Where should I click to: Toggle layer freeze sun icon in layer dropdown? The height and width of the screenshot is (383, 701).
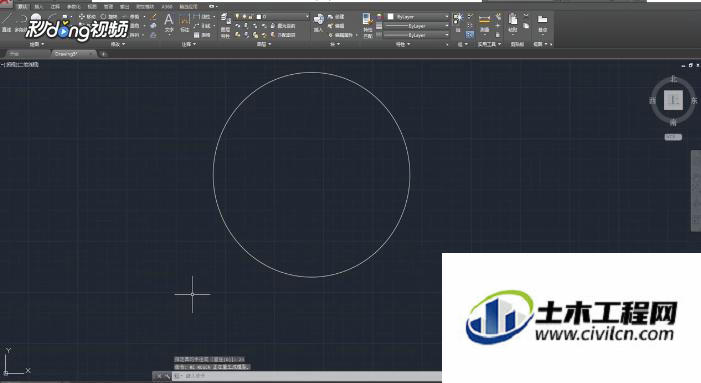pos(244,17)
